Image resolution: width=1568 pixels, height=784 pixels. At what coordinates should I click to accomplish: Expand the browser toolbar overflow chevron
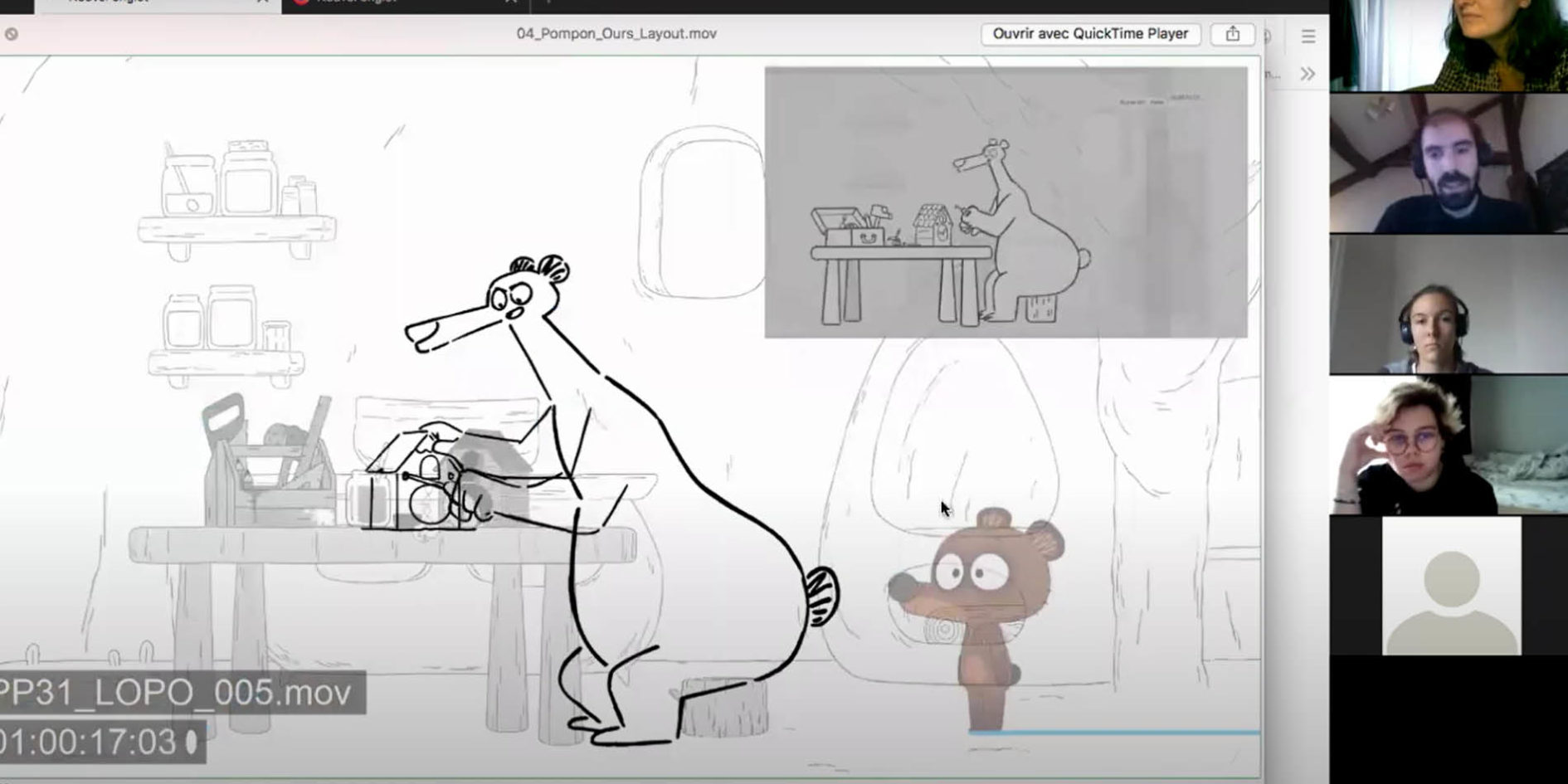1307,74
